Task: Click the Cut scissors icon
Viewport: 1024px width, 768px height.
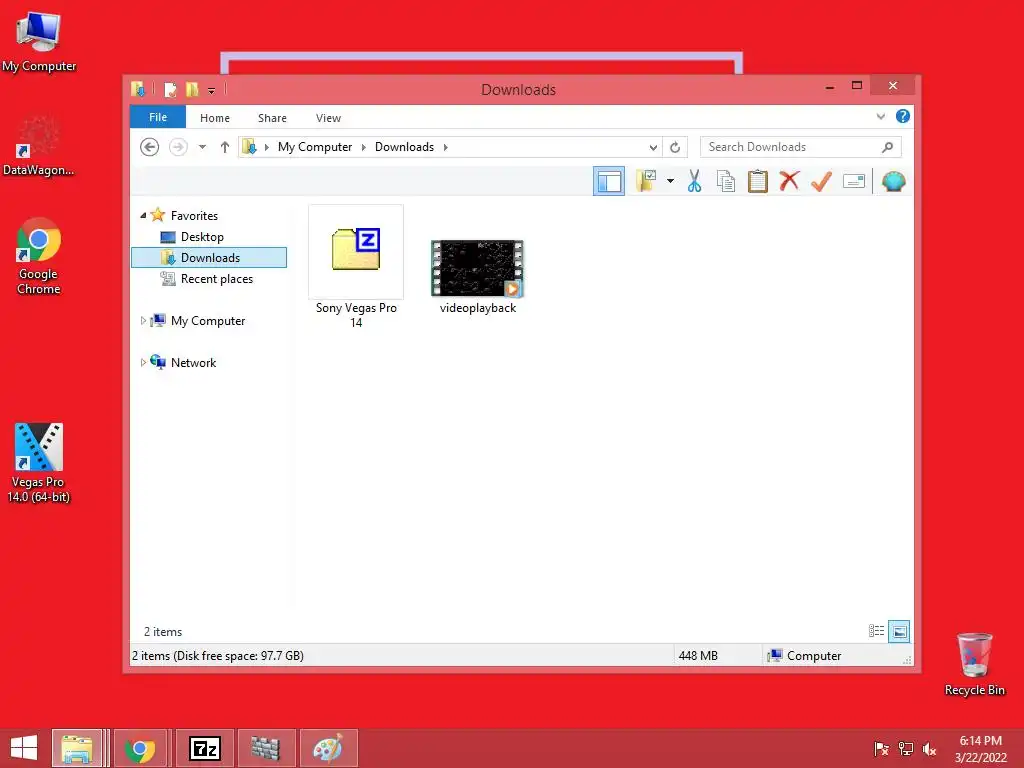Action: [x=694, y=181]
